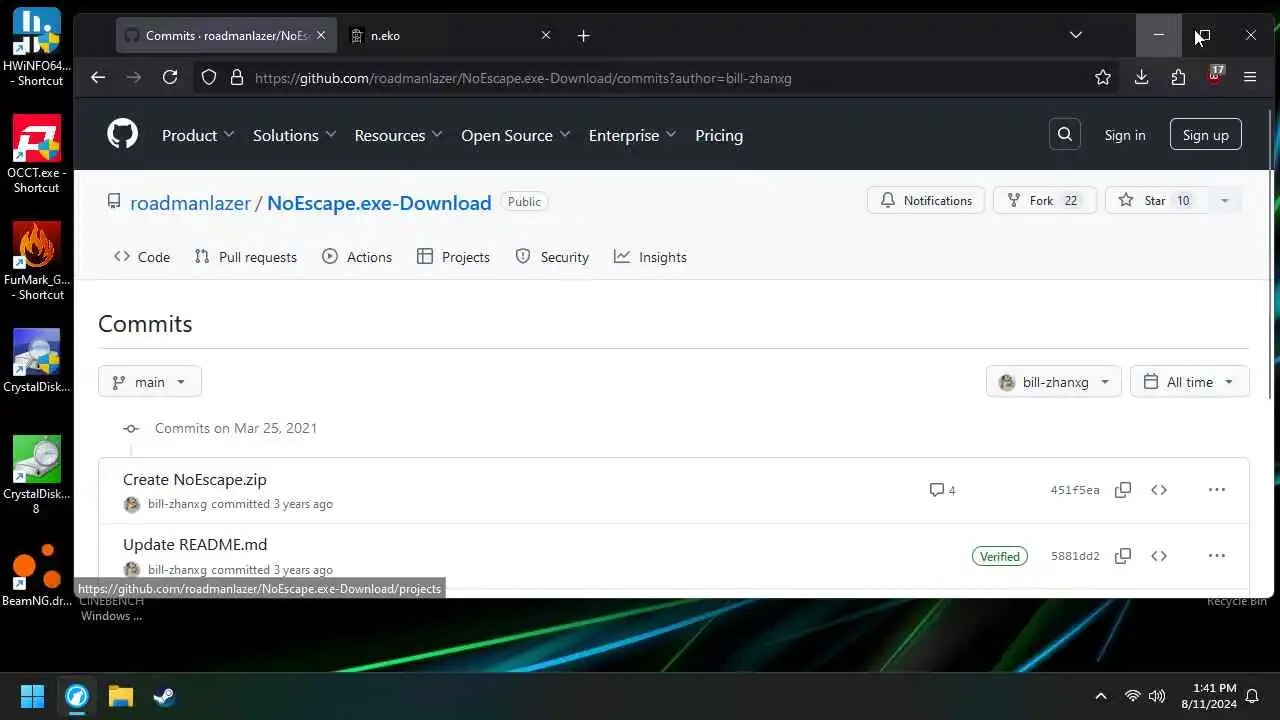Copy full SHA for commit 451f5ea
The height and width of the screenshot is (720, 1280).
1123,490
